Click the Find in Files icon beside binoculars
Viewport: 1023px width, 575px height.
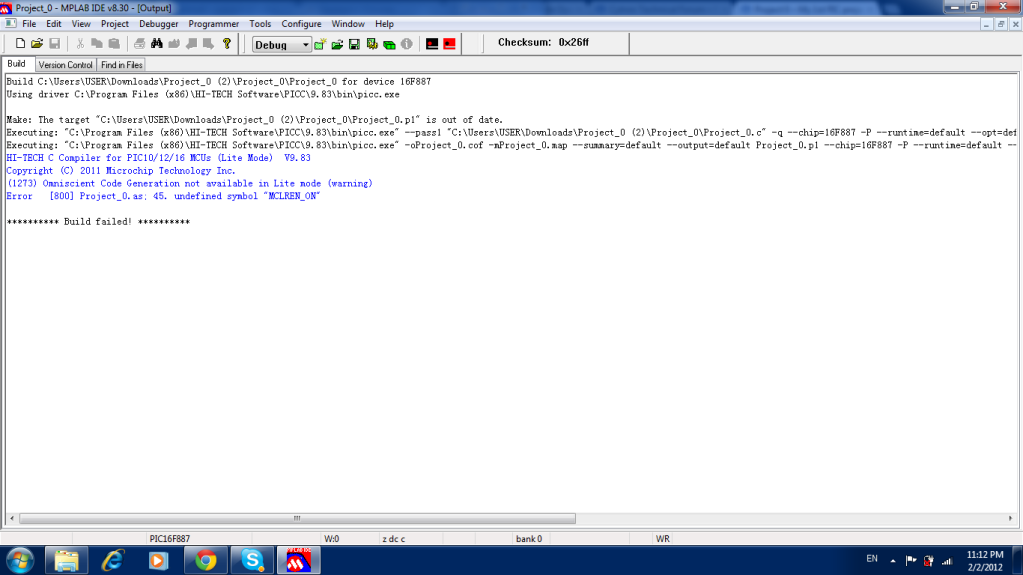click(x=174, y=44)
